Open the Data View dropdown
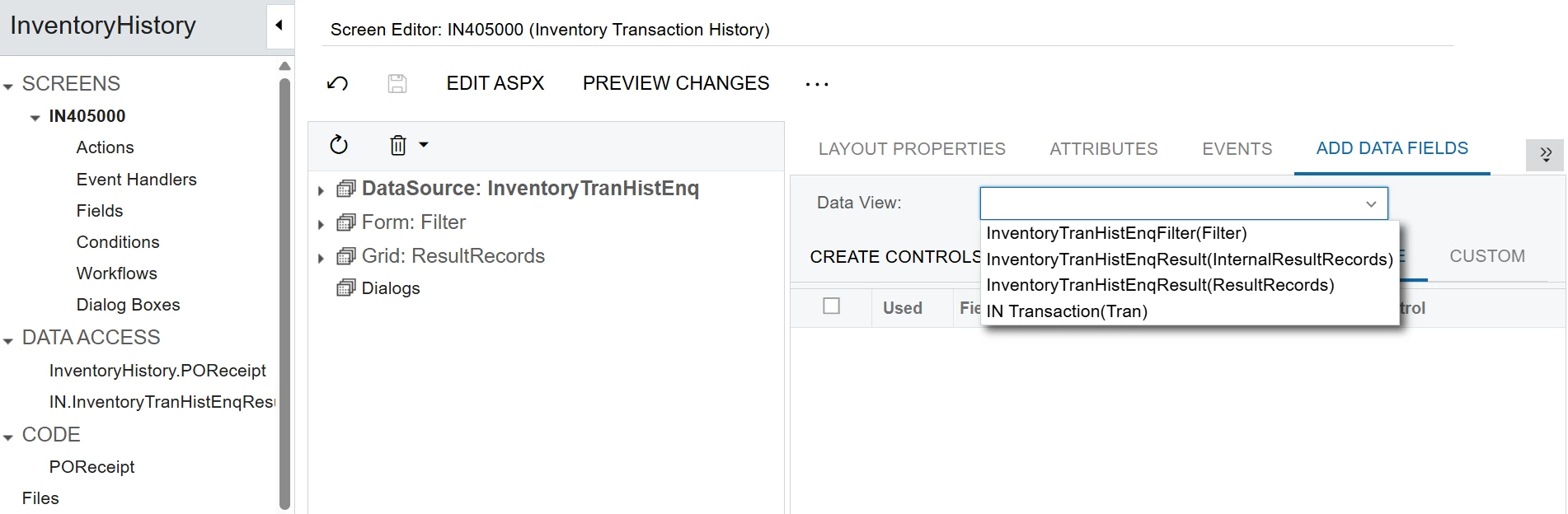1568x514 pixels. tap(1368, 203)
